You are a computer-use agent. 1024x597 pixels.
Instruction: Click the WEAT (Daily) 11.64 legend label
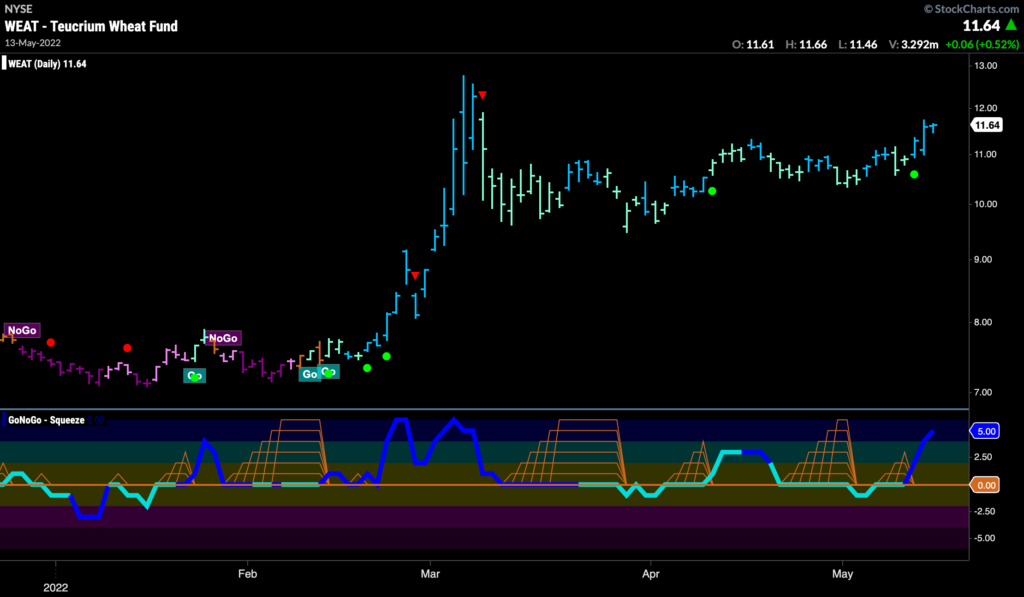(x=47, y=63)
